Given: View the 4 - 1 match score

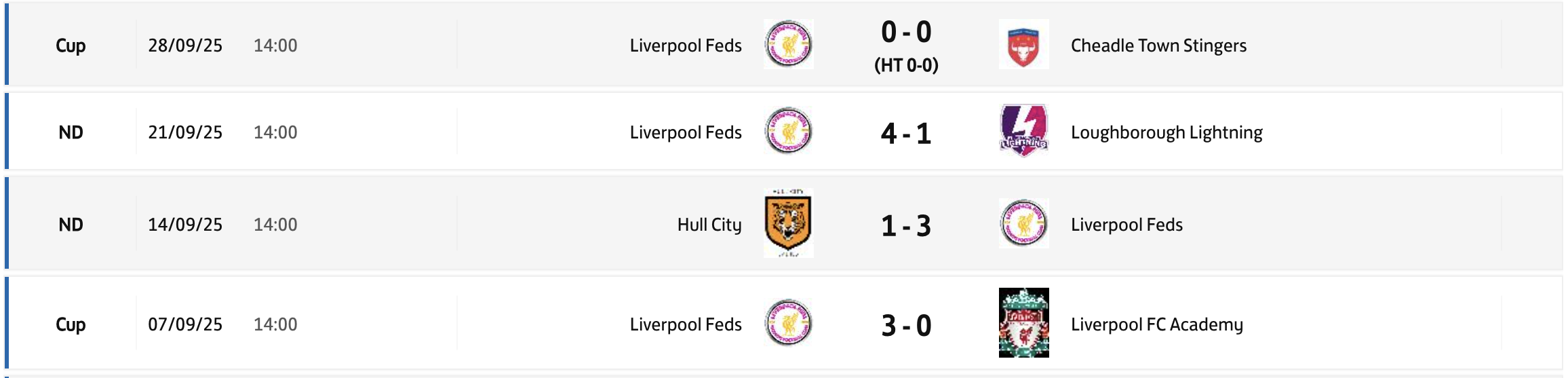Looking at the screenshot, I should [x=906, y=133].
